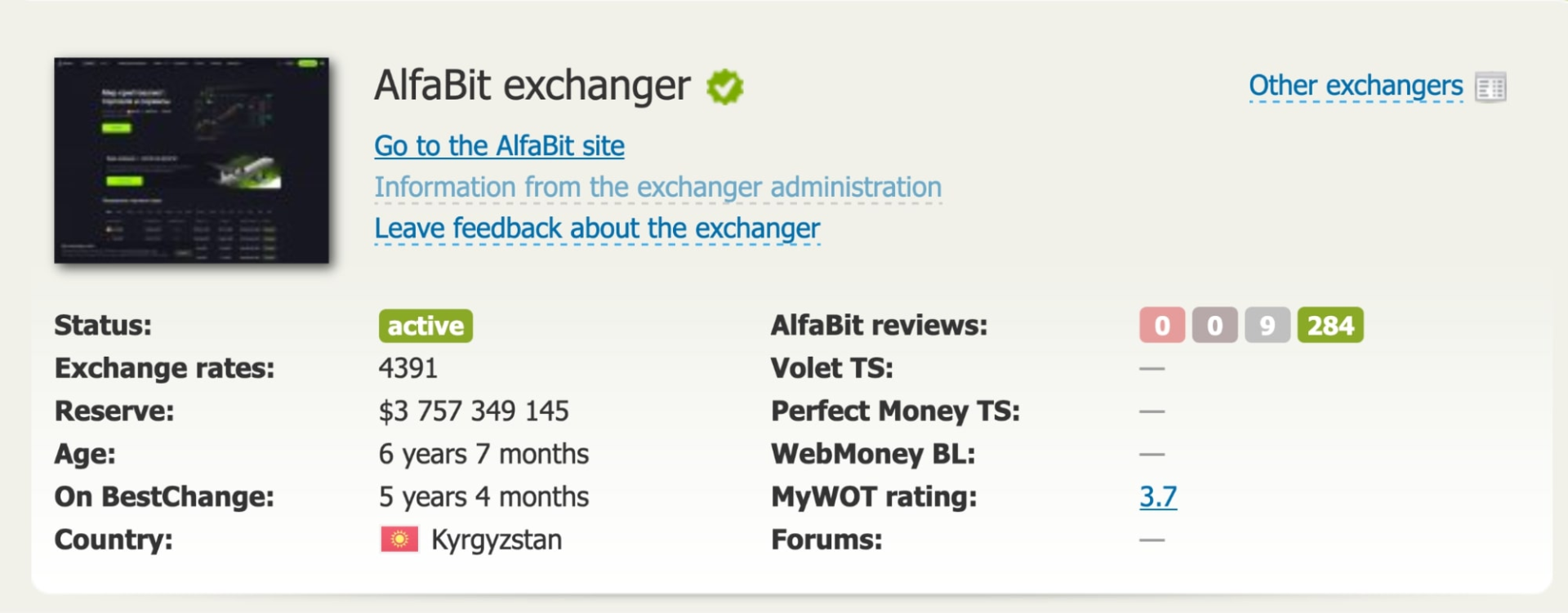Click Leave feedback about the exchanger

(597, 229)
